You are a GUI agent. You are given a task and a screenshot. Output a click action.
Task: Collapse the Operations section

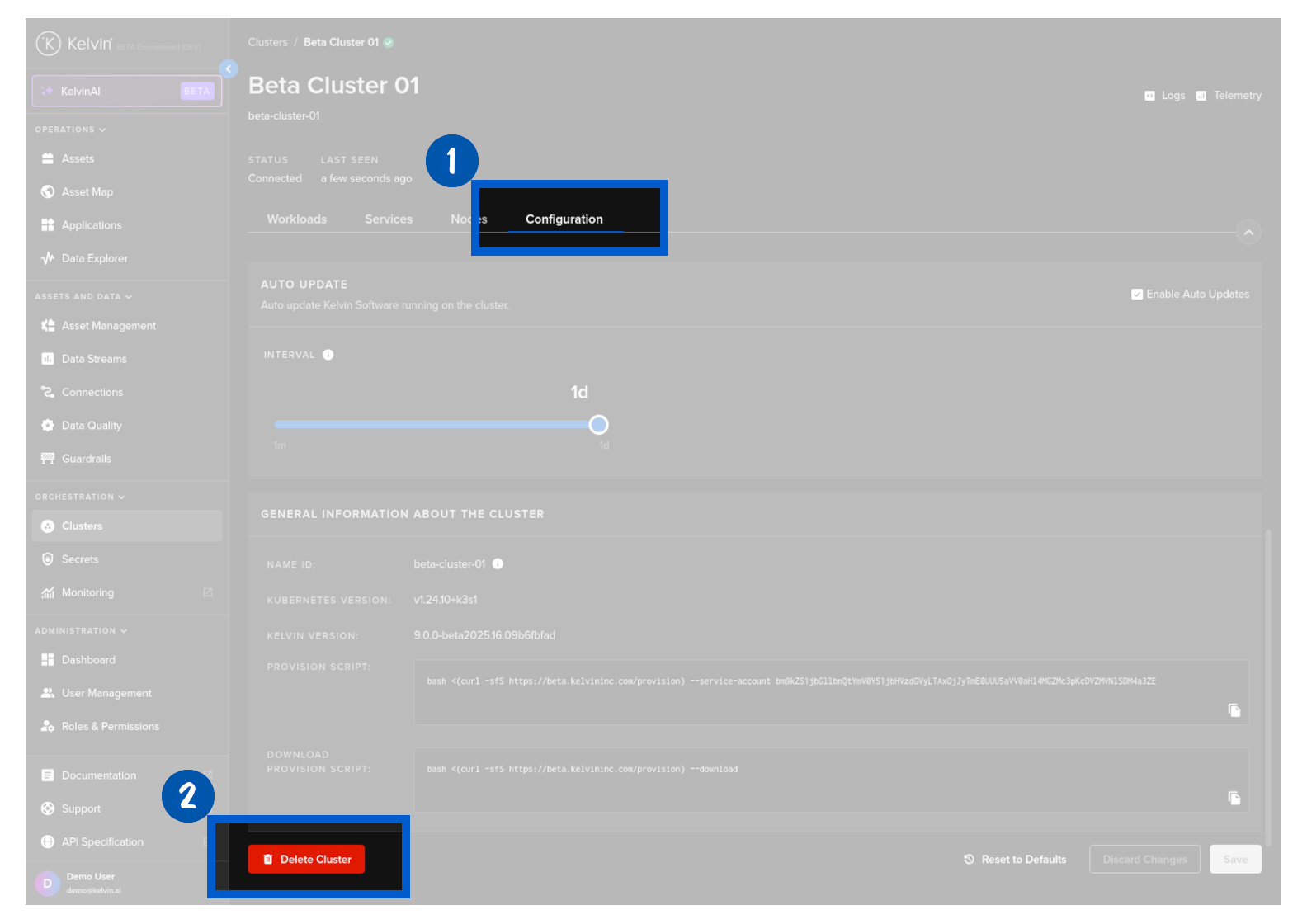pos(70,130)
